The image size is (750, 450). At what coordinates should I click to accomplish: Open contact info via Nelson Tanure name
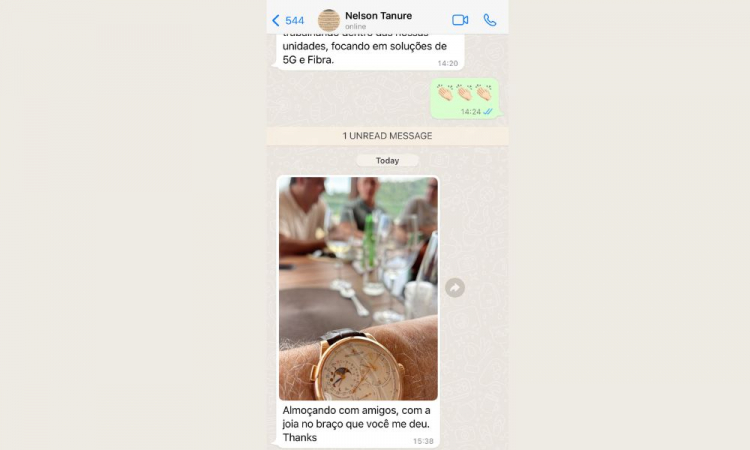[378, 16]
